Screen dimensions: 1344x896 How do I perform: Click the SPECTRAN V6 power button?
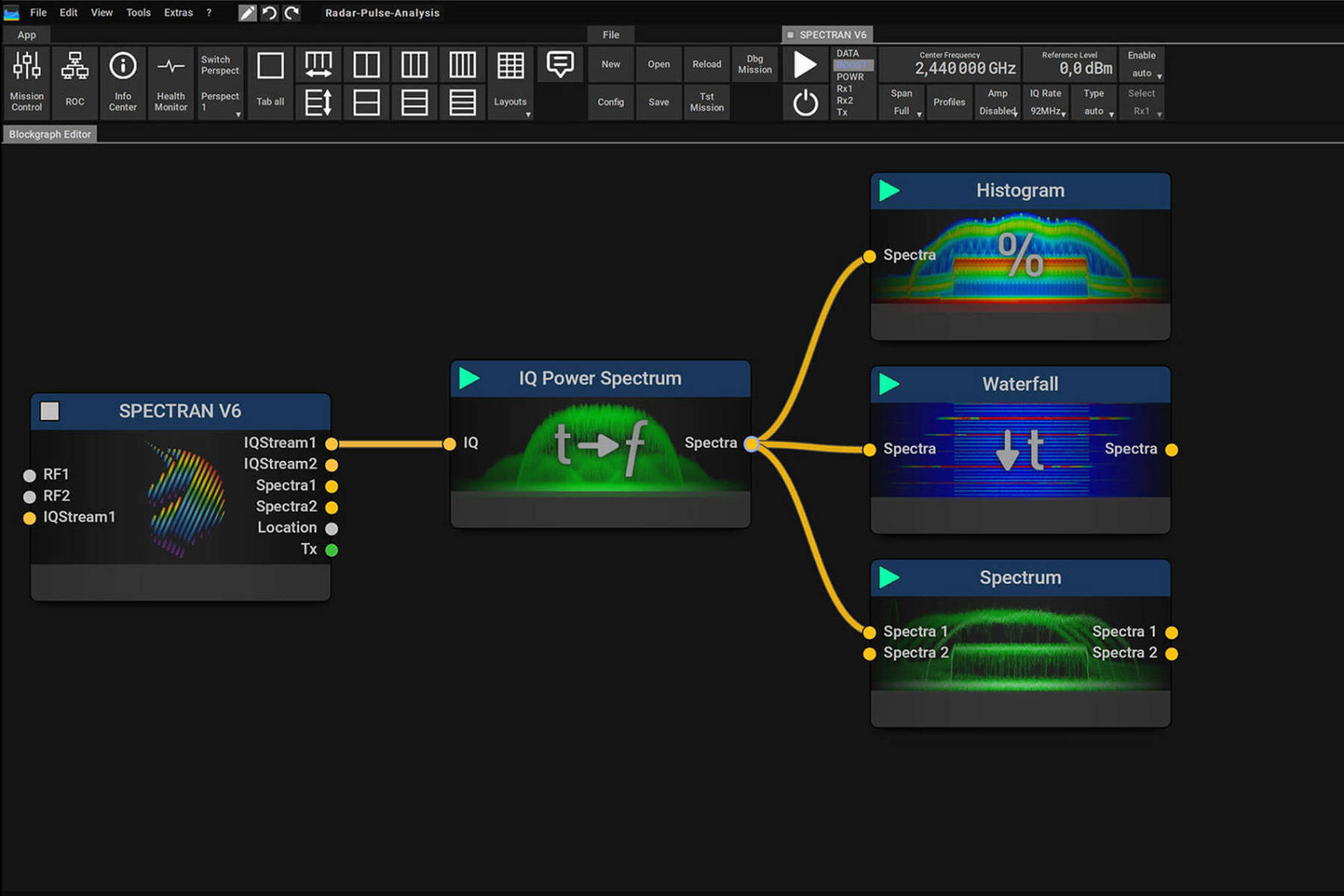pyautogui.click(x=805, y=102)
